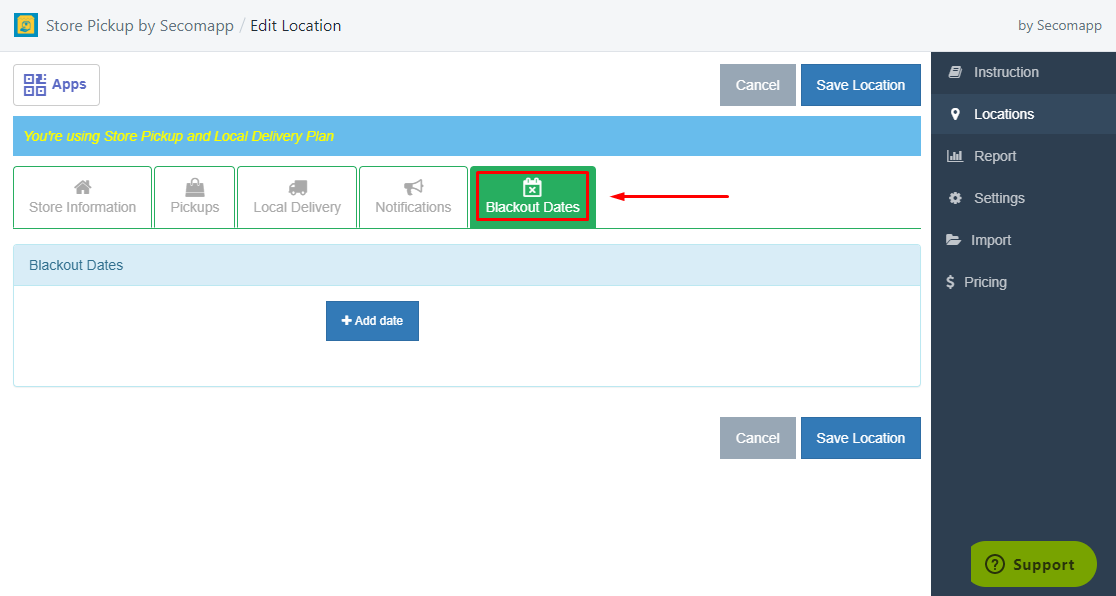
Task: Click the top Cancel button
Action: (757, 85)
